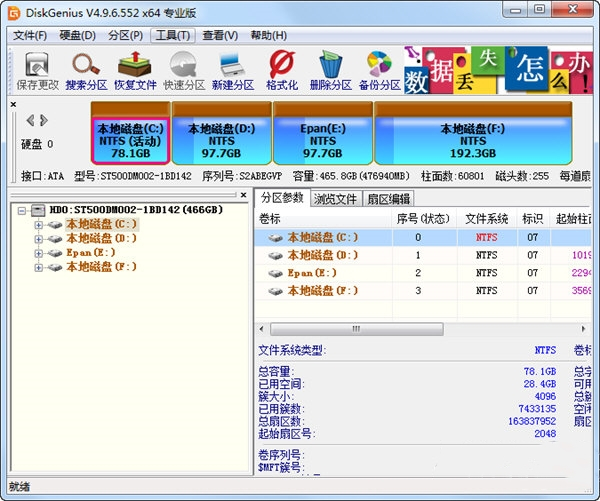Image resolution: width=600 pixels, height=501 pixels.
Task: Click the 文件系统 column header
Action: [487, 218]
